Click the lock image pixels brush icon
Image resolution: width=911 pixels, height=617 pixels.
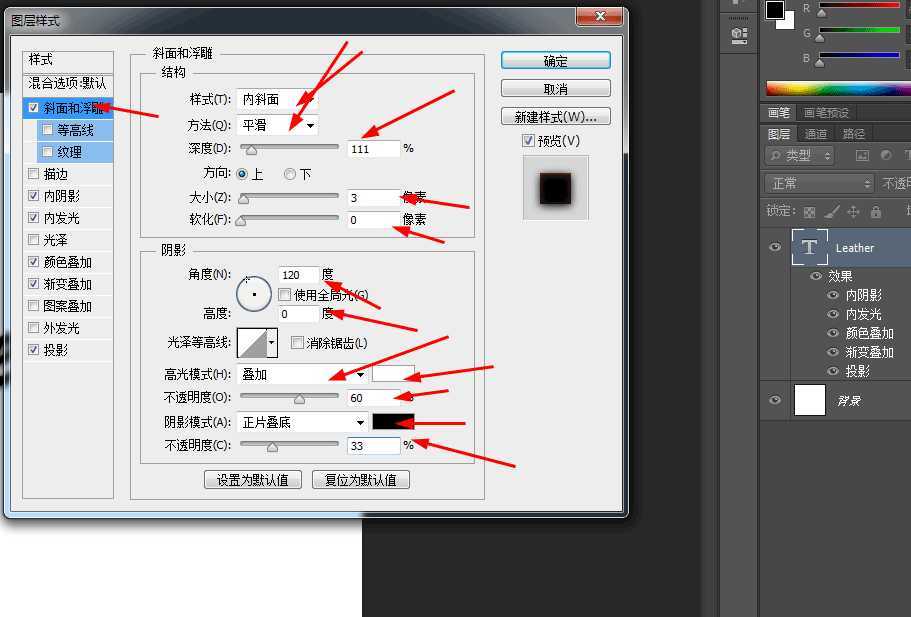tap(831, 211)
